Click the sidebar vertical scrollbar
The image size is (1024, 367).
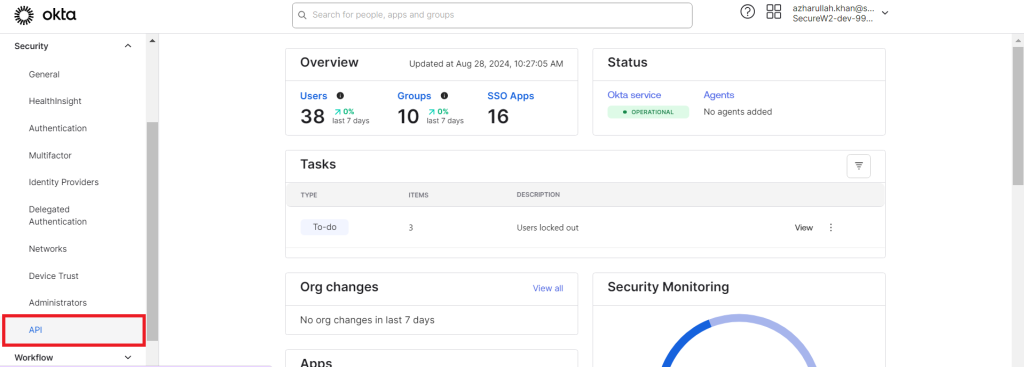[x=152, y=231]
